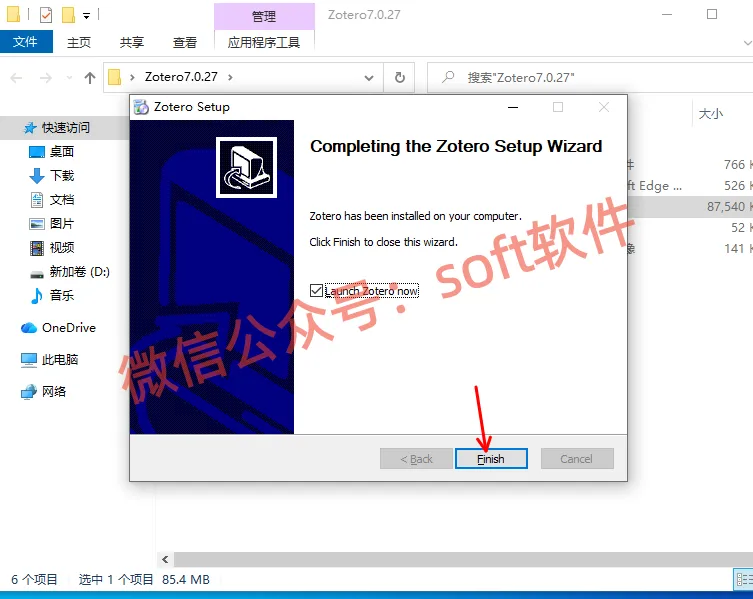
Task: Click the Zotero Setup title bar icon
Action: tap(141, 107)
